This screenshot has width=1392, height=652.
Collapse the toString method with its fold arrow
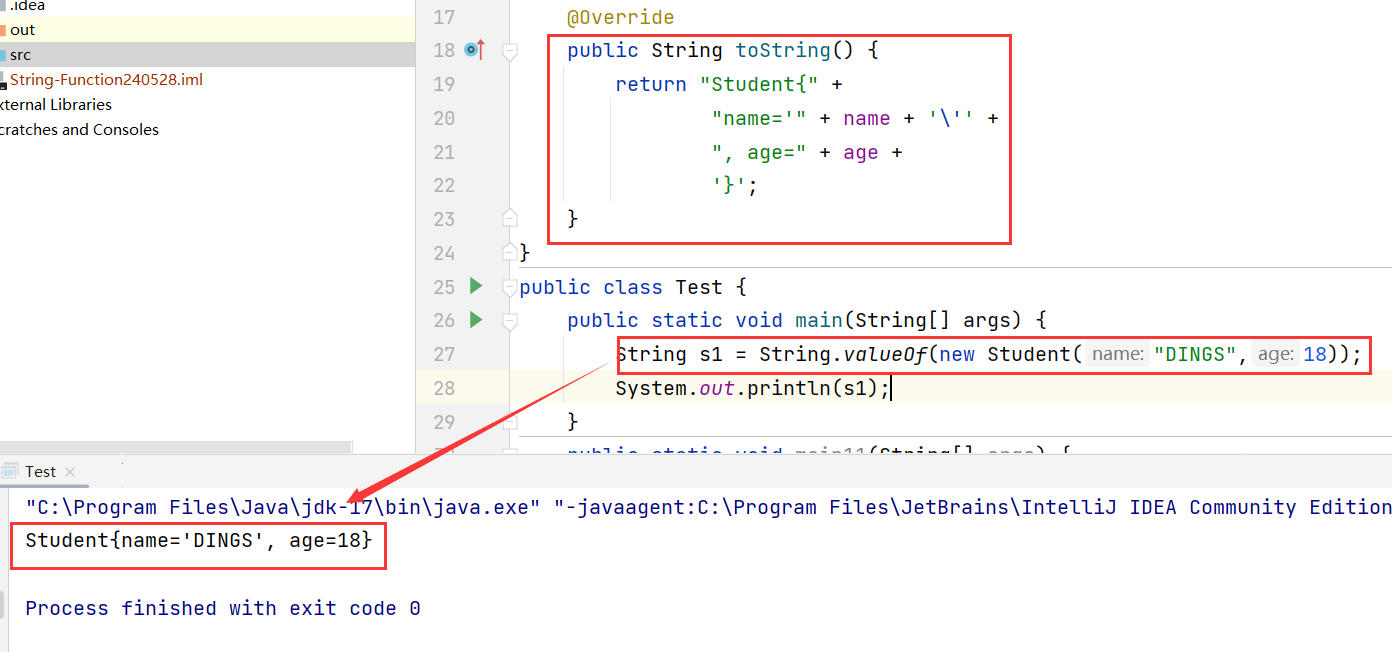509,49
